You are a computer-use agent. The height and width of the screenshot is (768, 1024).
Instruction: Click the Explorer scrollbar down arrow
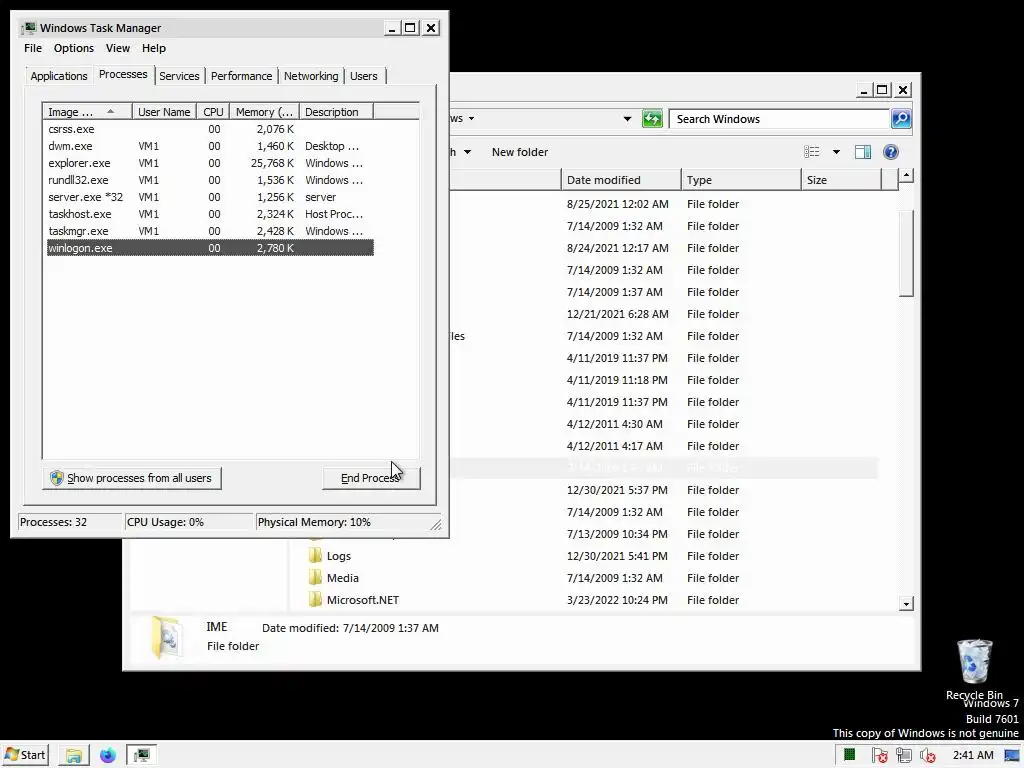[906, 604]
